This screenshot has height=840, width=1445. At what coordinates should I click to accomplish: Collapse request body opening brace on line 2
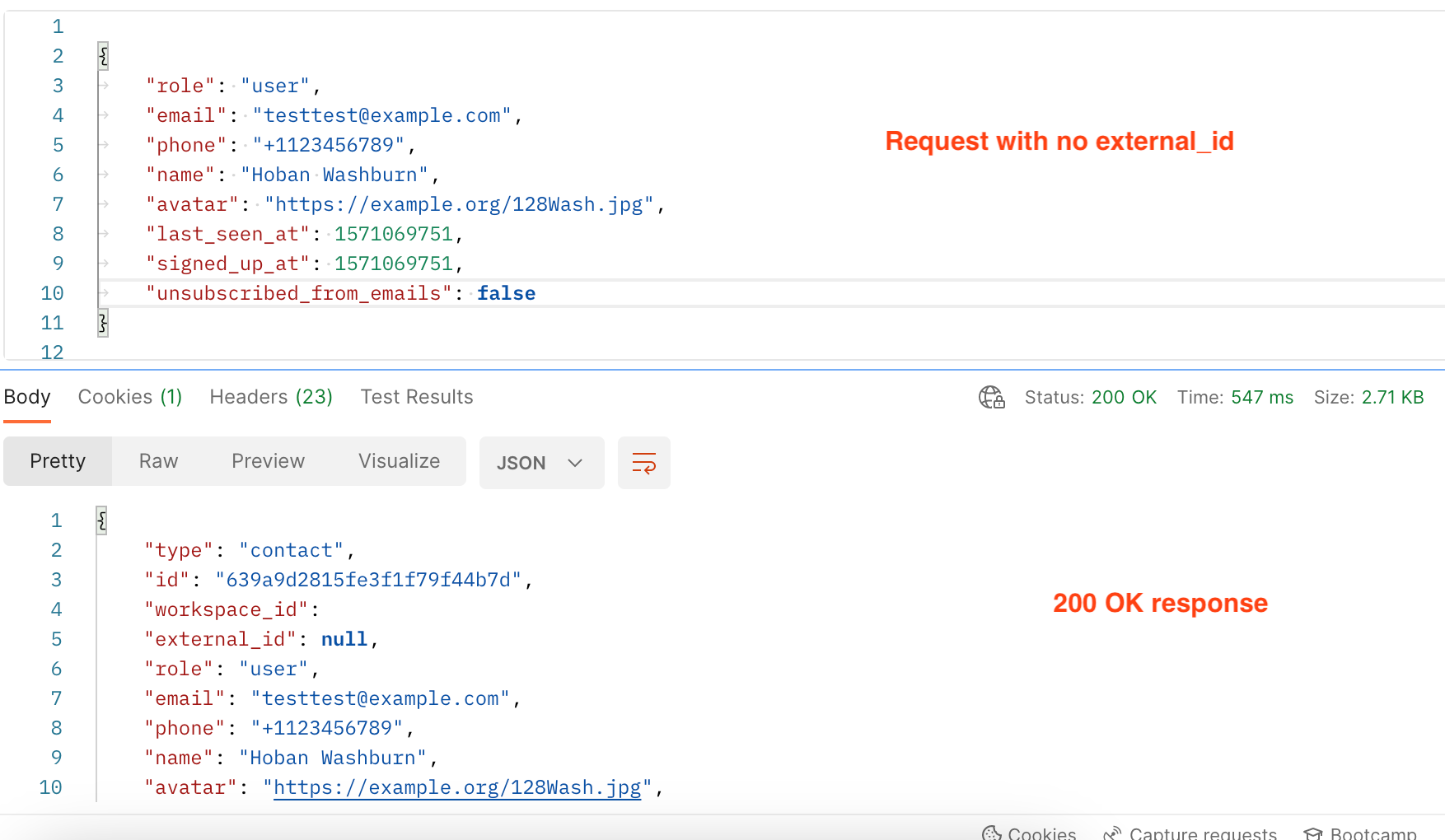tap(103, 56)
